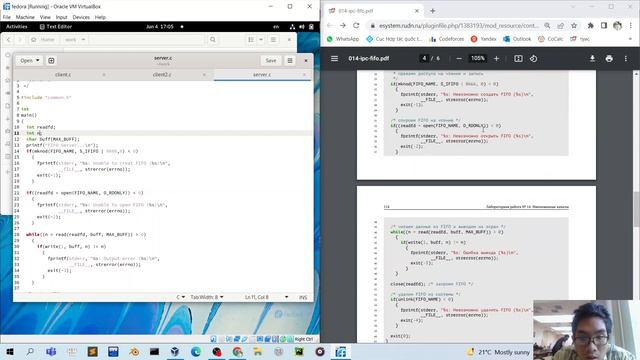Expand view options arrow in Files window
This screenshot has width=640, height=360.
point(261,40)
